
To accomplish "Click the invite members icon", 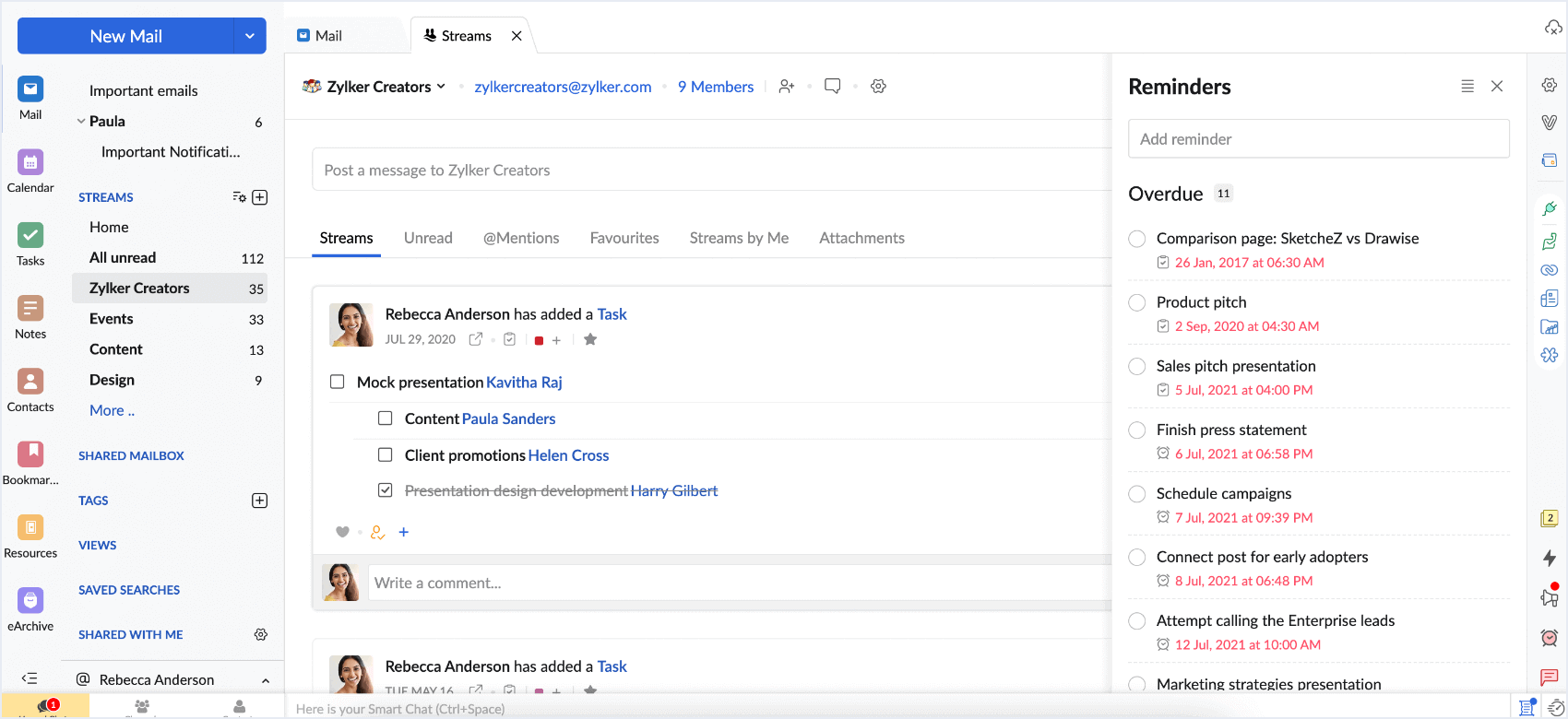I will click(786, 86).
